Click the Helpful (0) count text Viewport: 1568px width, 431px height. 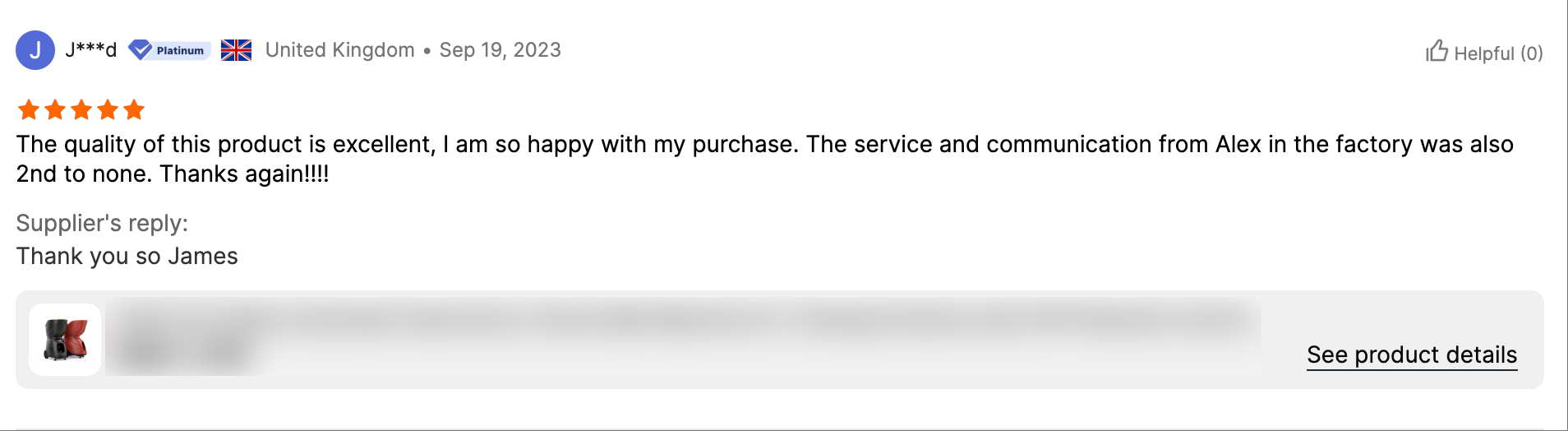tap(1498, 53)
